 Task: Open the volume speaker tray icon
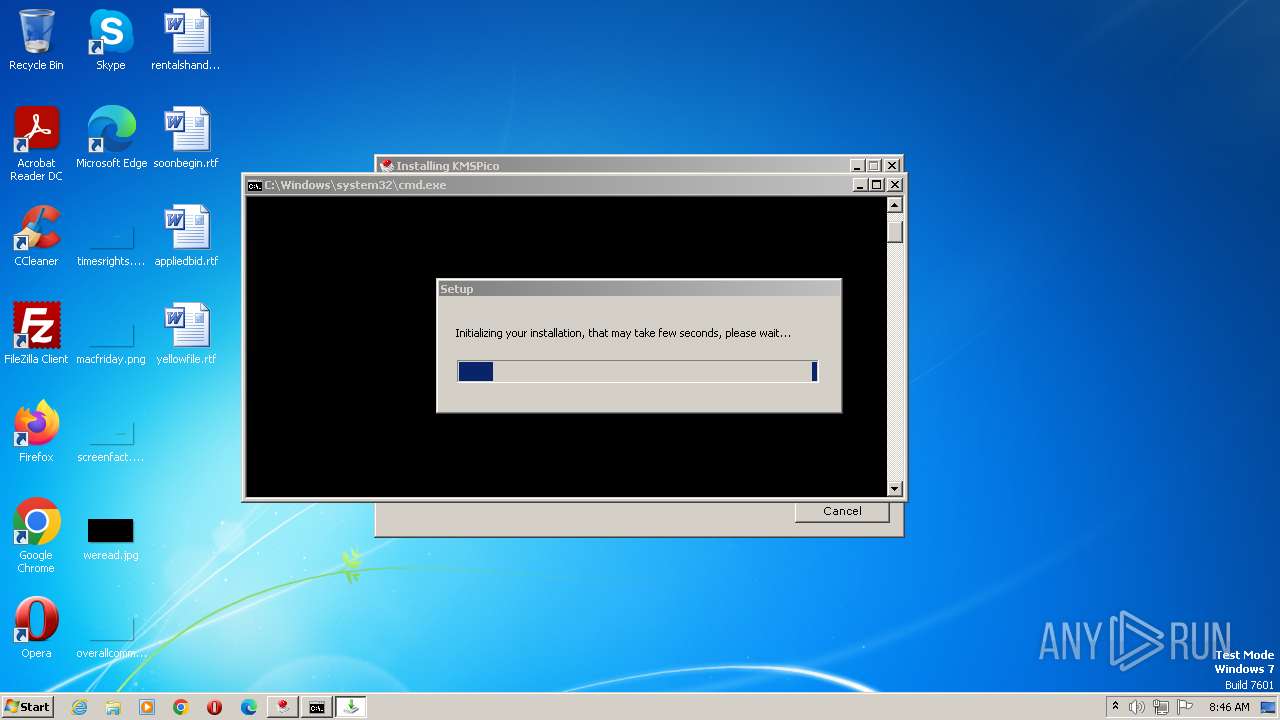pyautogui.click(x=1137, y=707)
